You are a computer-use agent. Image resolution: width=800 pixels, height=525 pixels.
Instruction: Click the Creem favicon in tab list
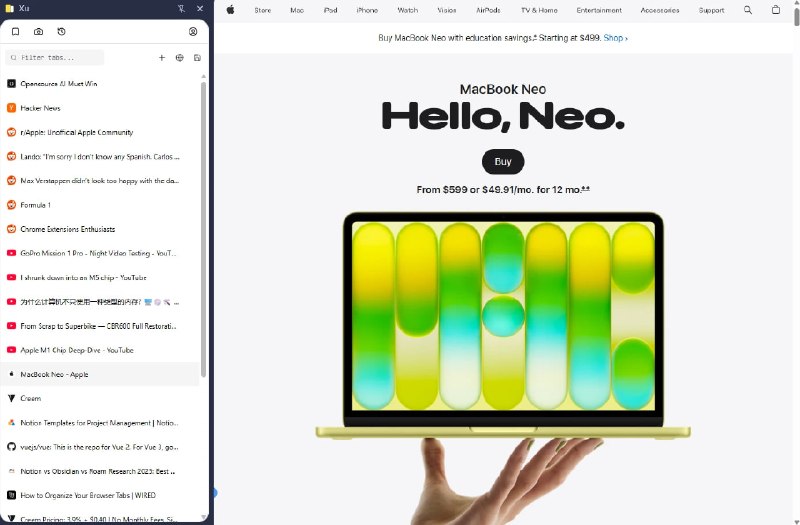pos(11,398)
